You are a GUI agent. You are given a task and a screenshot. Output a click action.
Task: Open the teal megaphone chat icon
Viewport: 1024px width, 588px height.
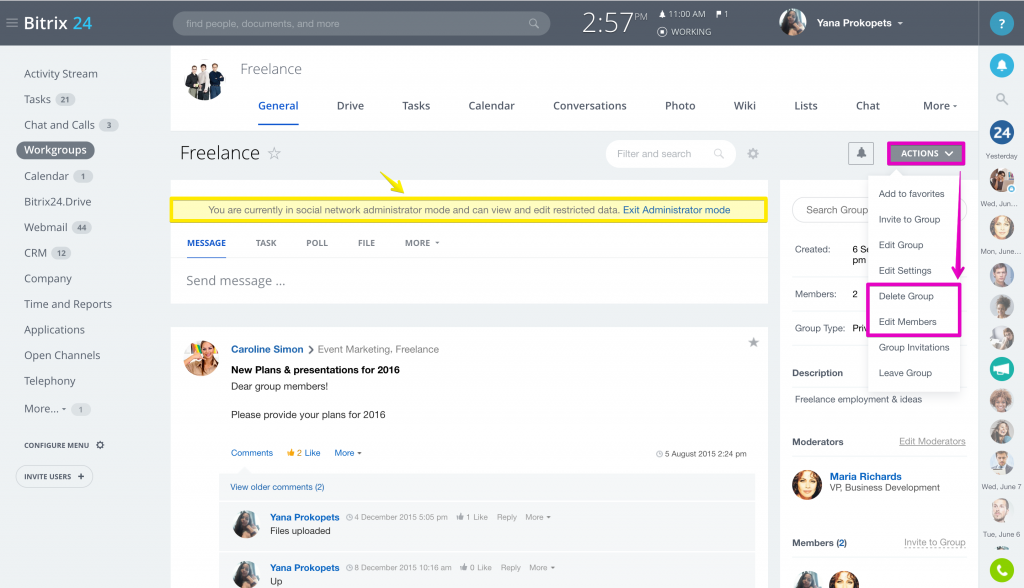1001,369
